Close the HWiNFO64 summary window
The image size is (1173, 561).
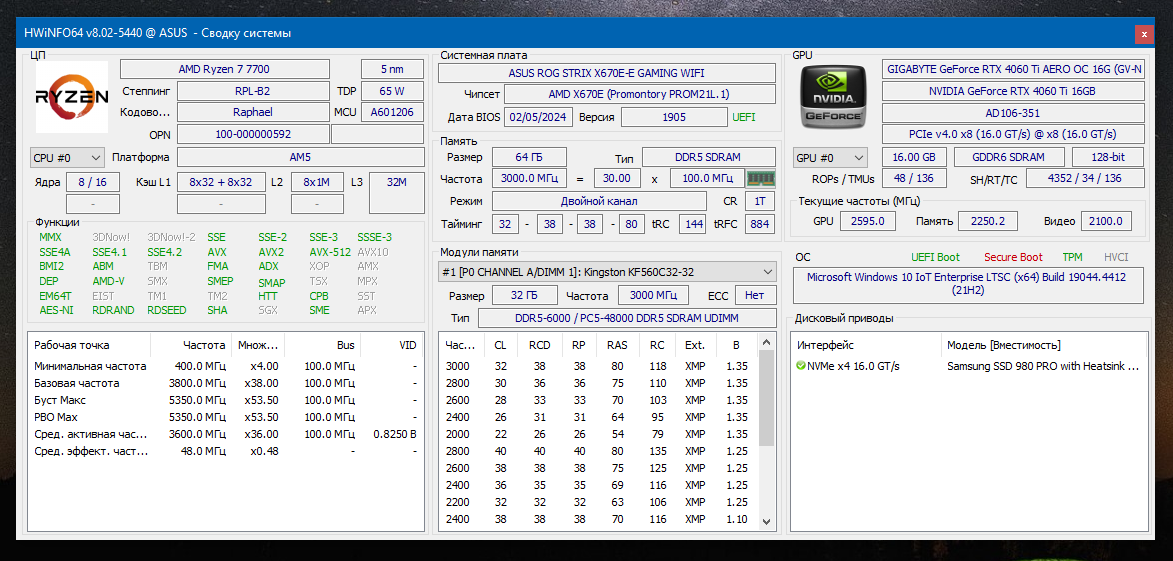(x=1144, y=34)
